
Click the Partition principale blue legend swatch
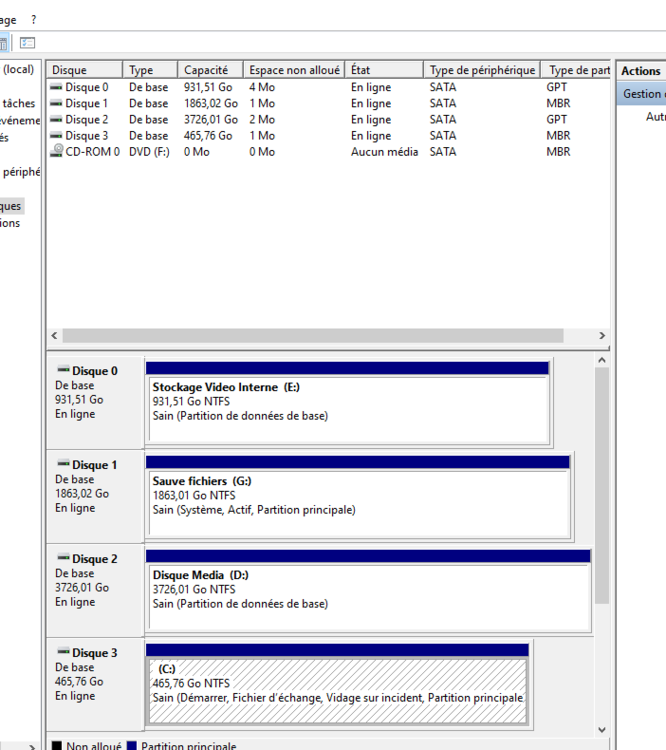(x=132, y=746)
